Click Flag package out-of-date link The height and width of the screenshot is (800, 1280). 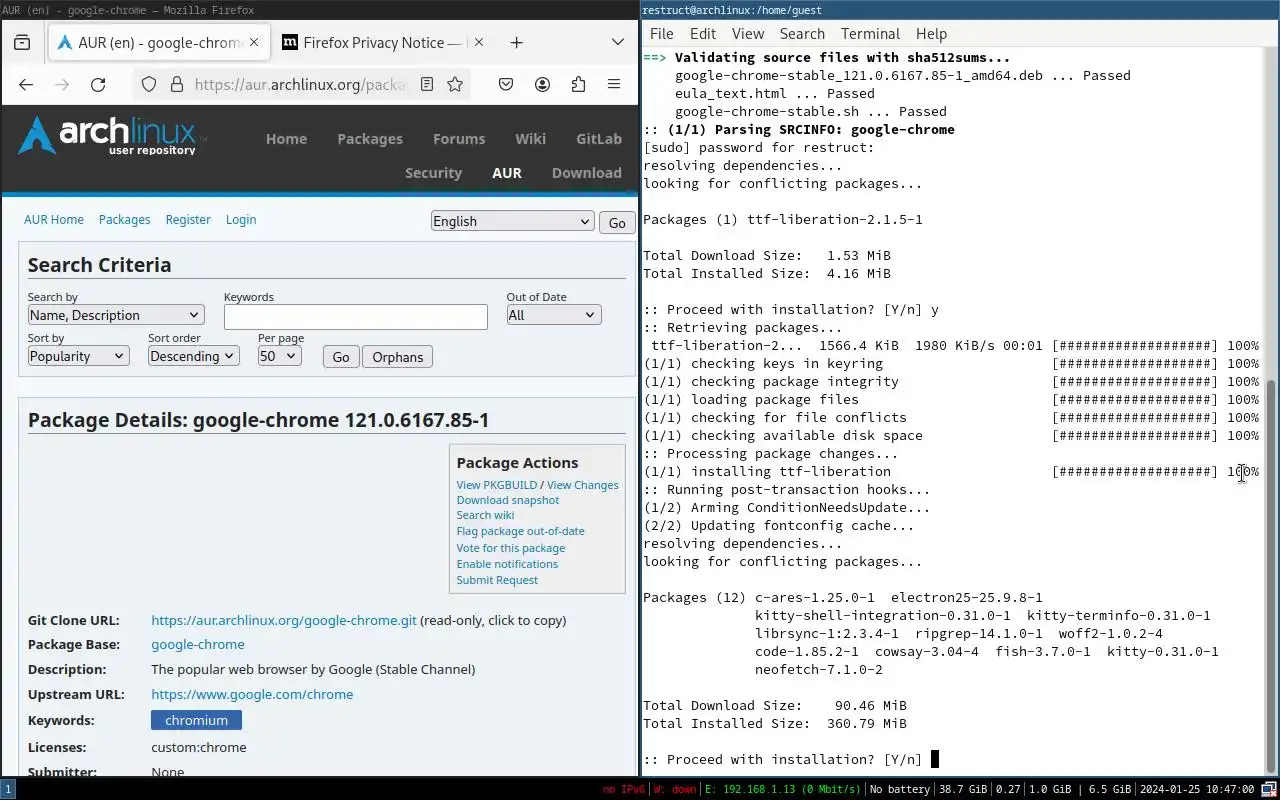(x=521, y=531)
